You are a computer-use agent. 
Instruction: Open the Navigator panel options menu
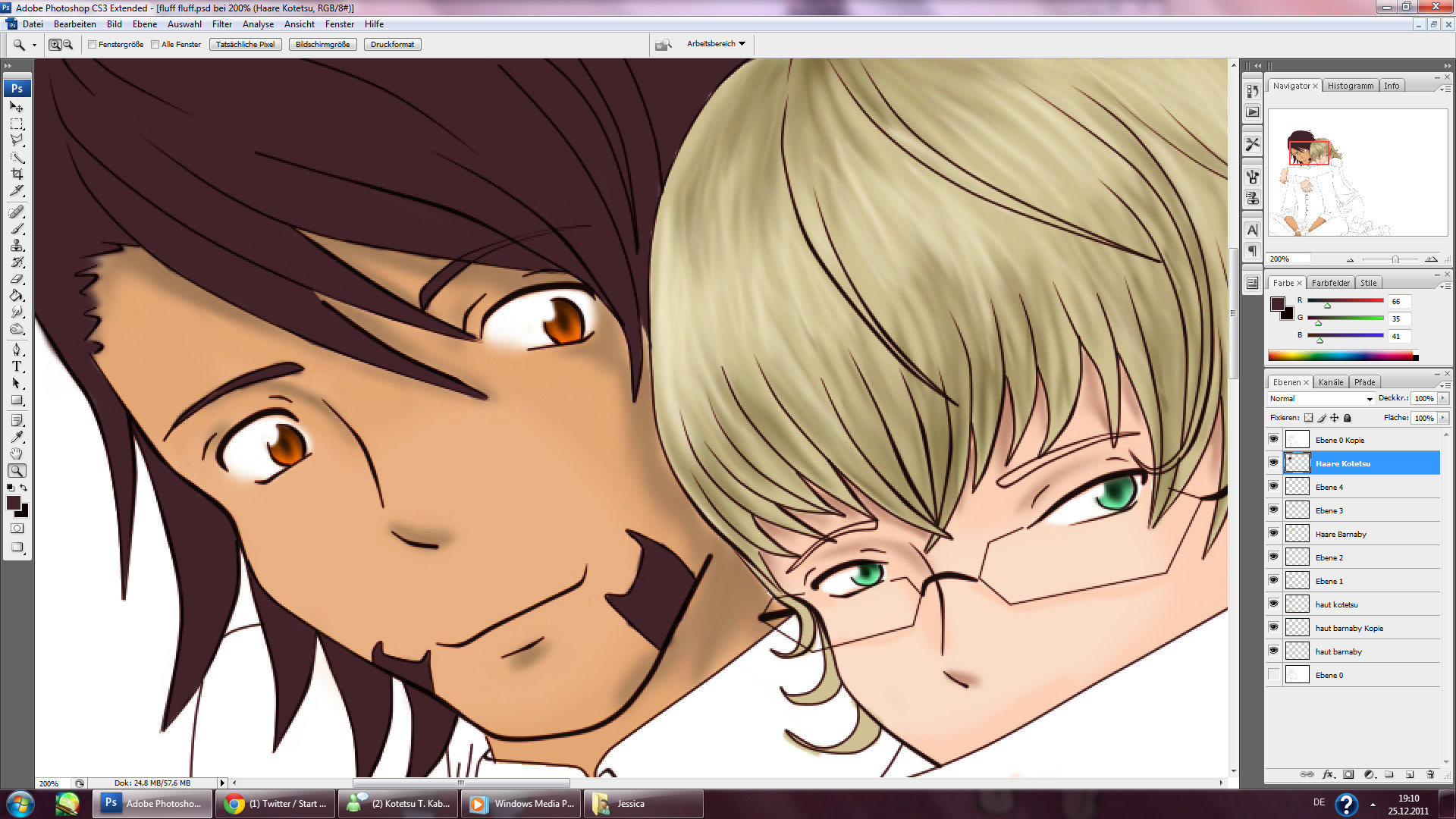(x=1445, y=88)
